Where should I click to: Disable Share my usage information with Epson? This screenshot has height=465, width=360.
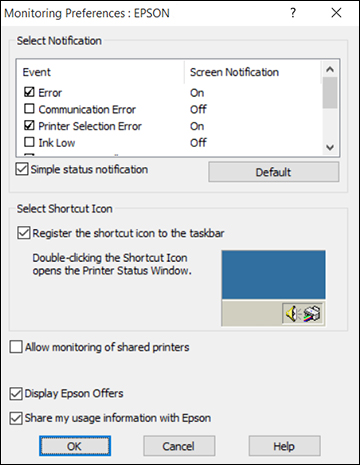[16, 418]
